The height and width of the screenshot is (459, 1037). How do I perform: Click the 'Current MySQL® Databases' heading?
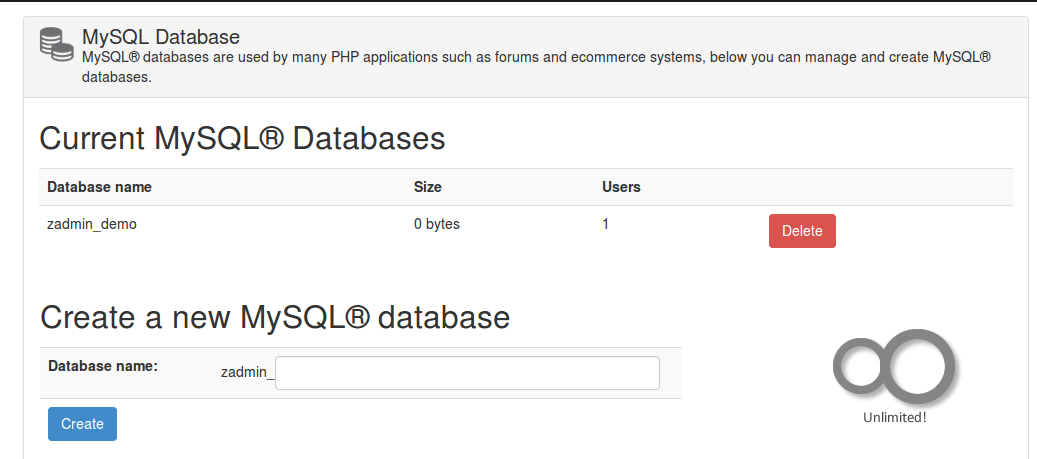pyautogui.click(x=242, y=139)
